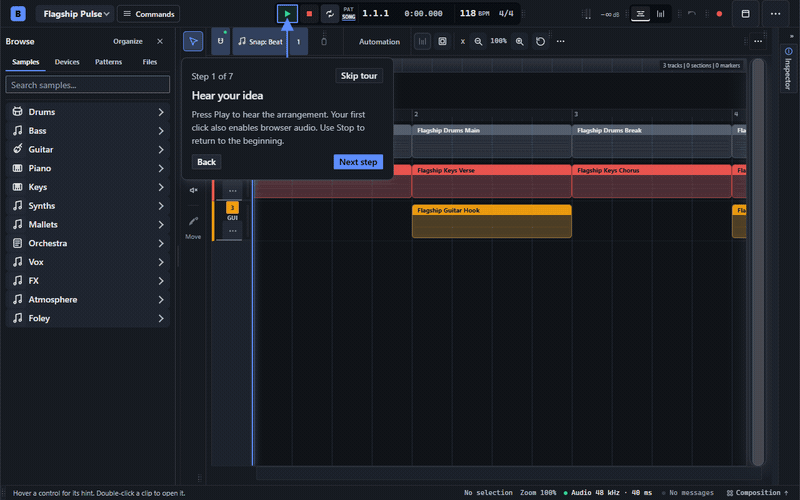Select the pointer arrow tool
Screen dimensions: 800x500
[193, 41]
